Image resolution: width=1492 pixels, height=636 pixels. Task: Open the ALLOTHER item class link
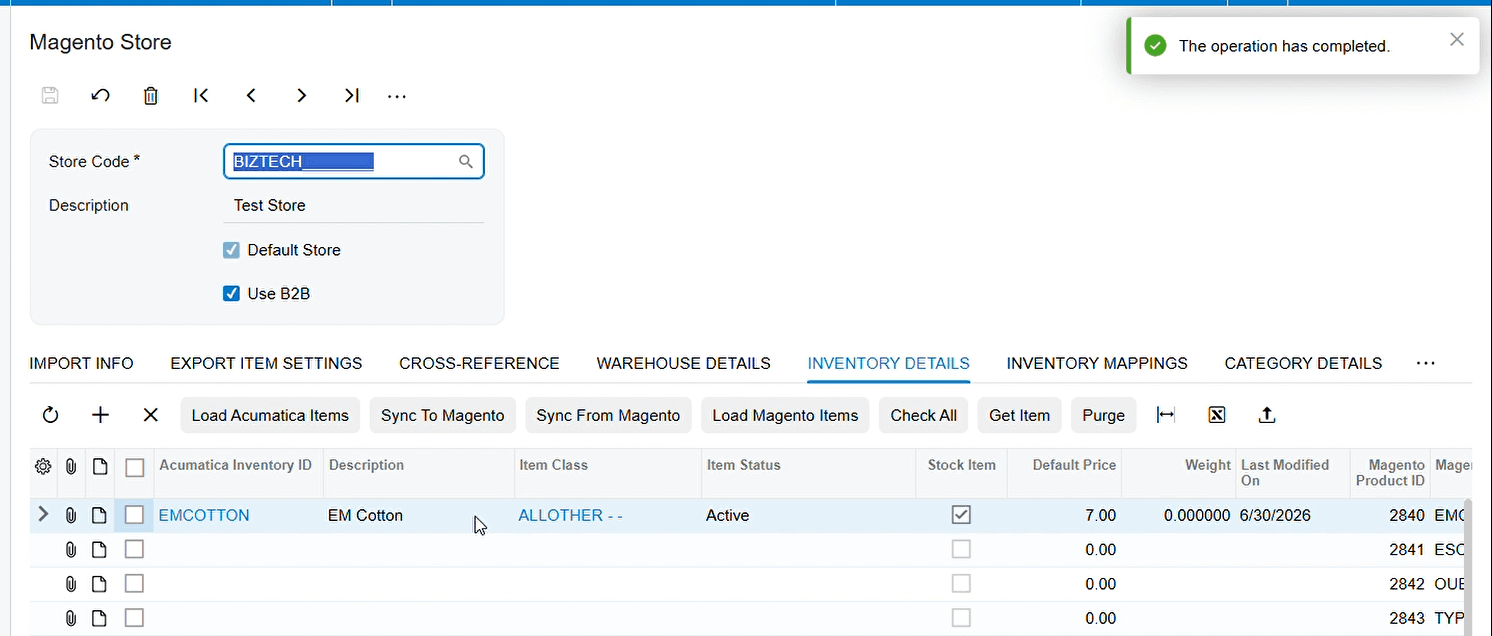point(570,516)
